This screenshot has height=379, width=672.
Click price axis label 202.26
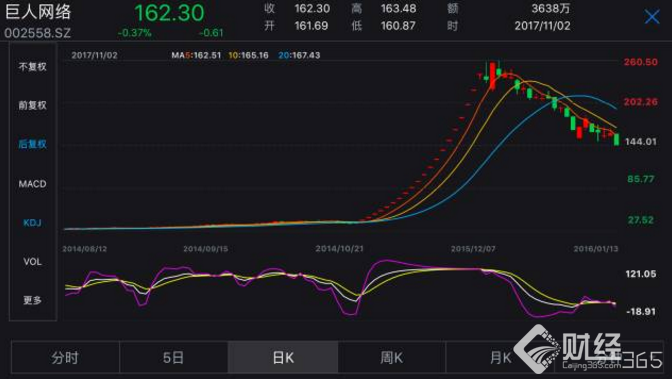640,102
